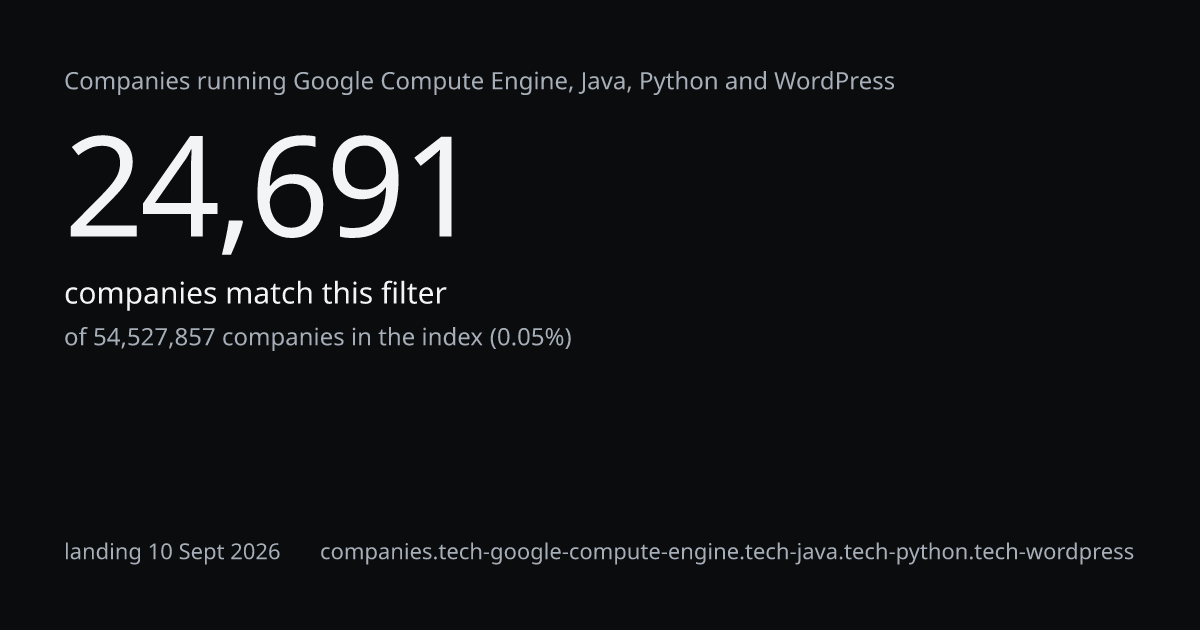Click the "10 Sept 2026" date
This screenshot has height=630, width=1200.
click(214, 552)
